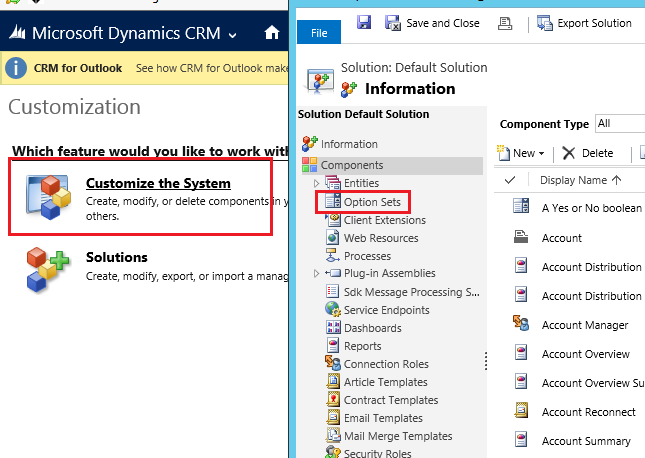The height and width of the screenshot is (458, 645).
Task: Click the print icon in the toolbar
Action: (505, 23)
